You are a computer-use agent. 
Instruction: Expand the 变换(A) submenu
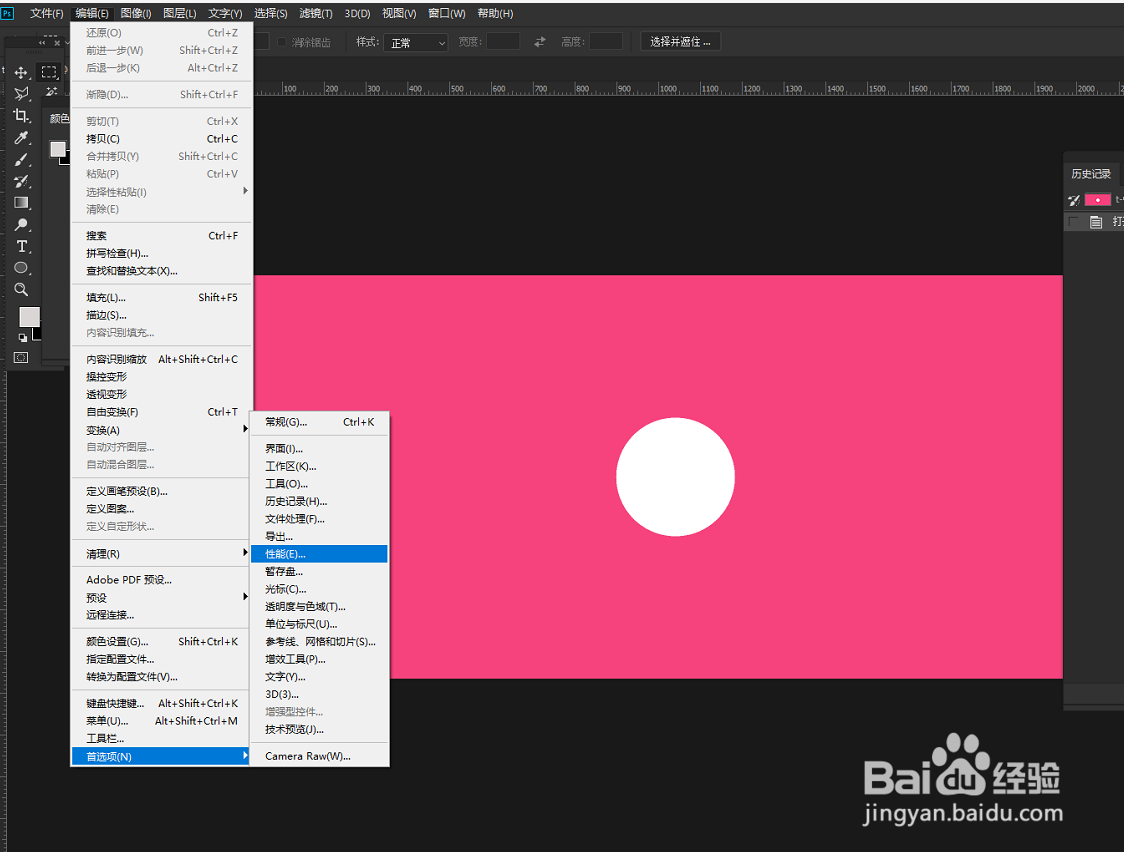point(162,430)
